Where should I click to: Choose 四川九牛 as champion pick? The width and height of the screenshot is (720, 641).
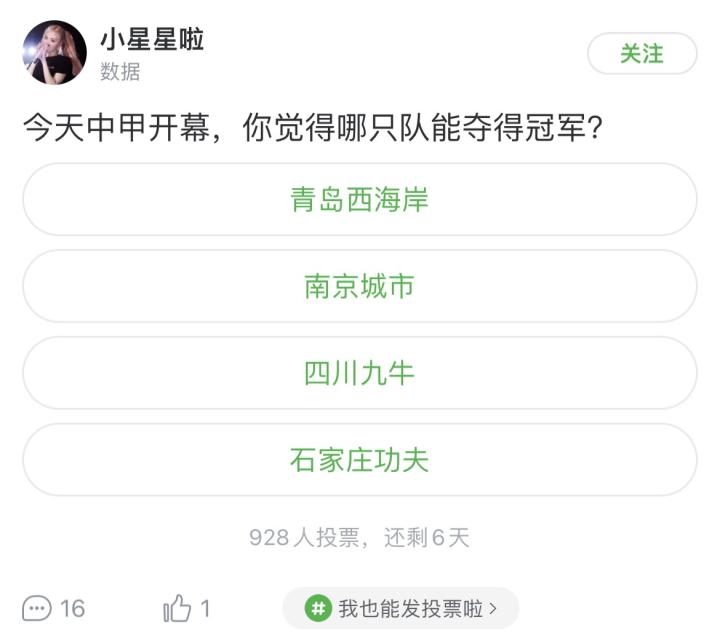coord(360,373)
